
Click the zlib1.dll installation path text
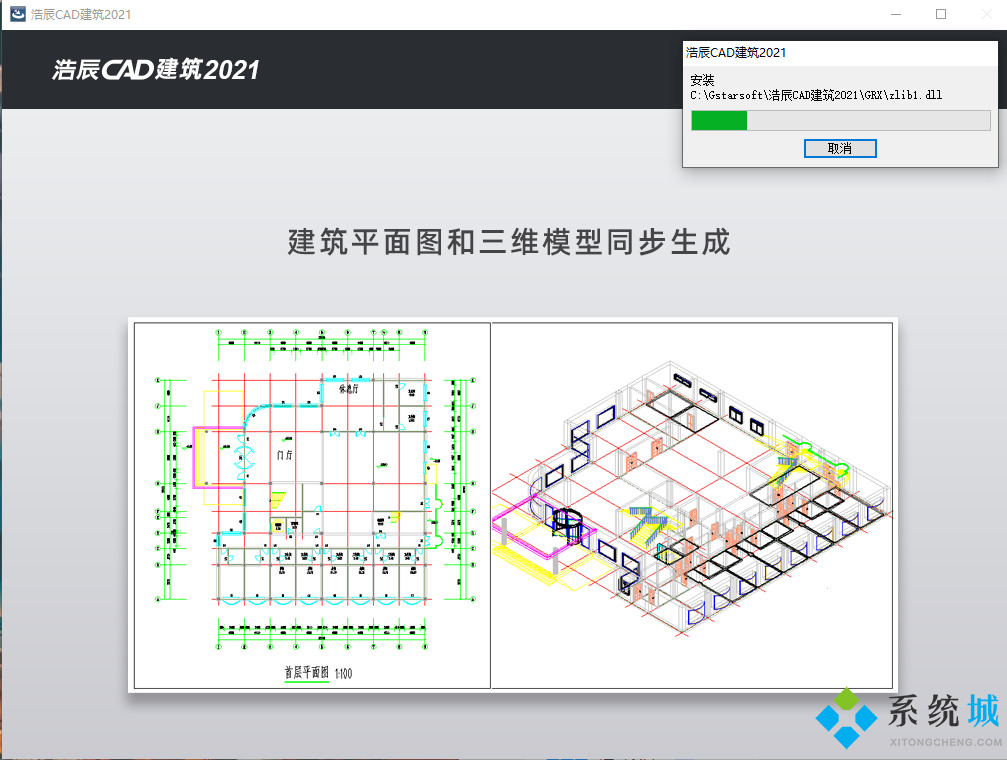pyautogui.click(x=816, y=95)
